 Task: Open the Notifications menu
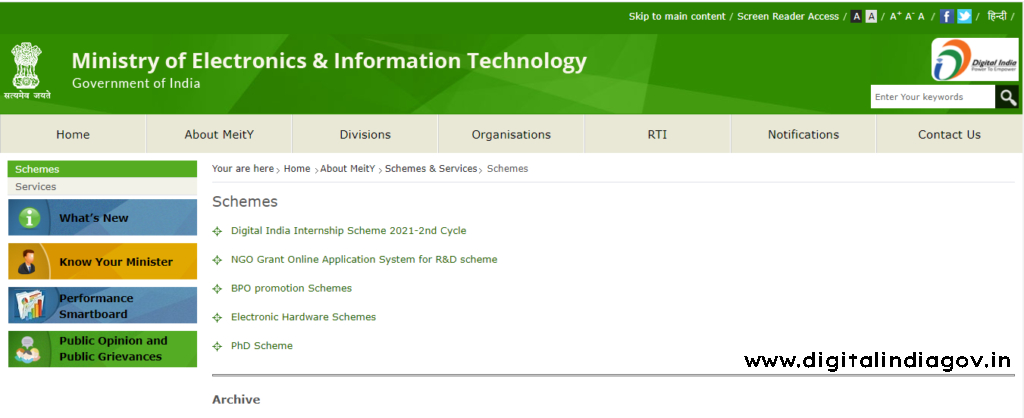pos(803,135)
